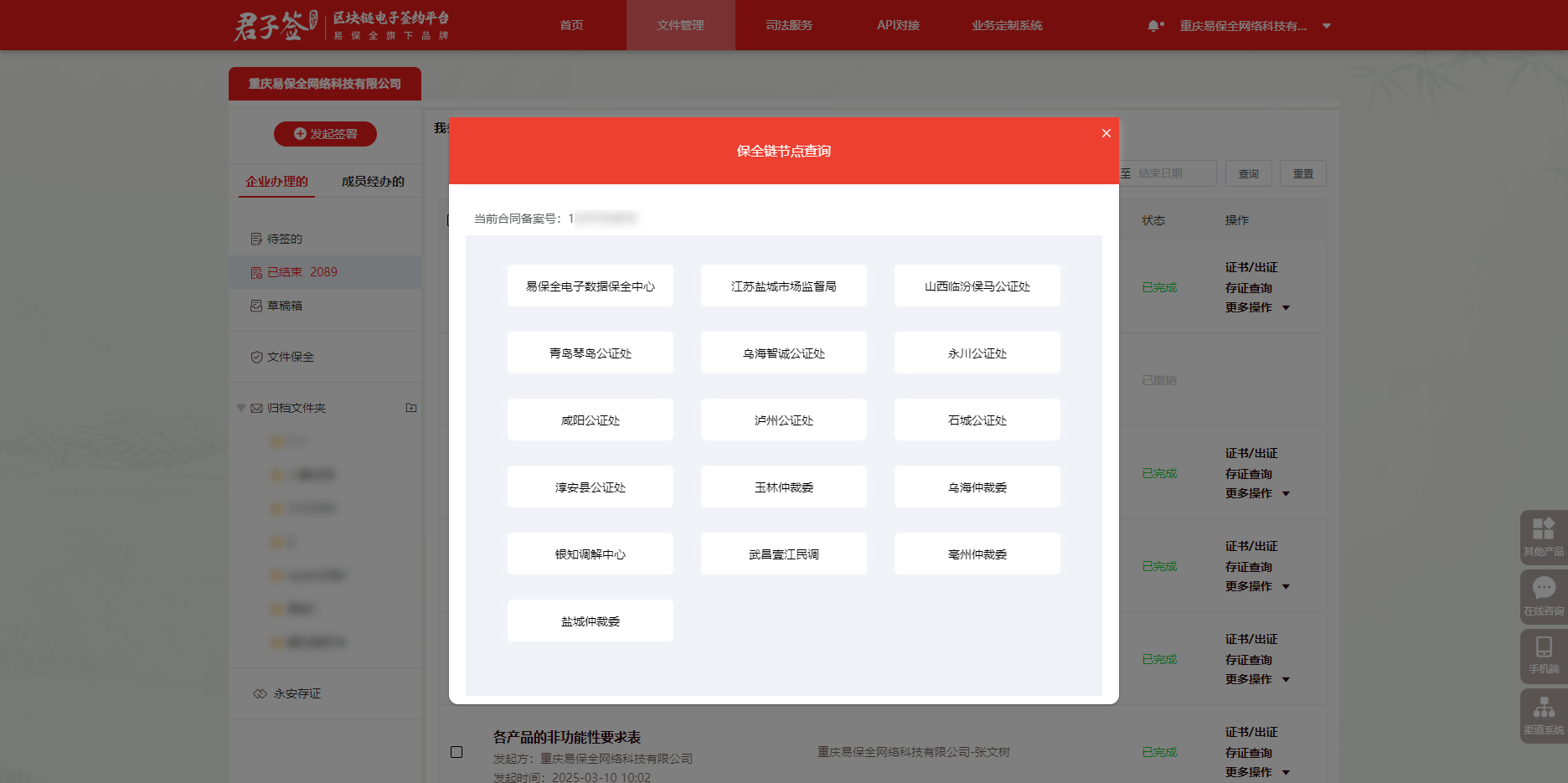This screenshot has width=1568, height=783.
Task: Click the 重庆易保全网络科技有限公司 company tab
Action: (x=325, y=84)
